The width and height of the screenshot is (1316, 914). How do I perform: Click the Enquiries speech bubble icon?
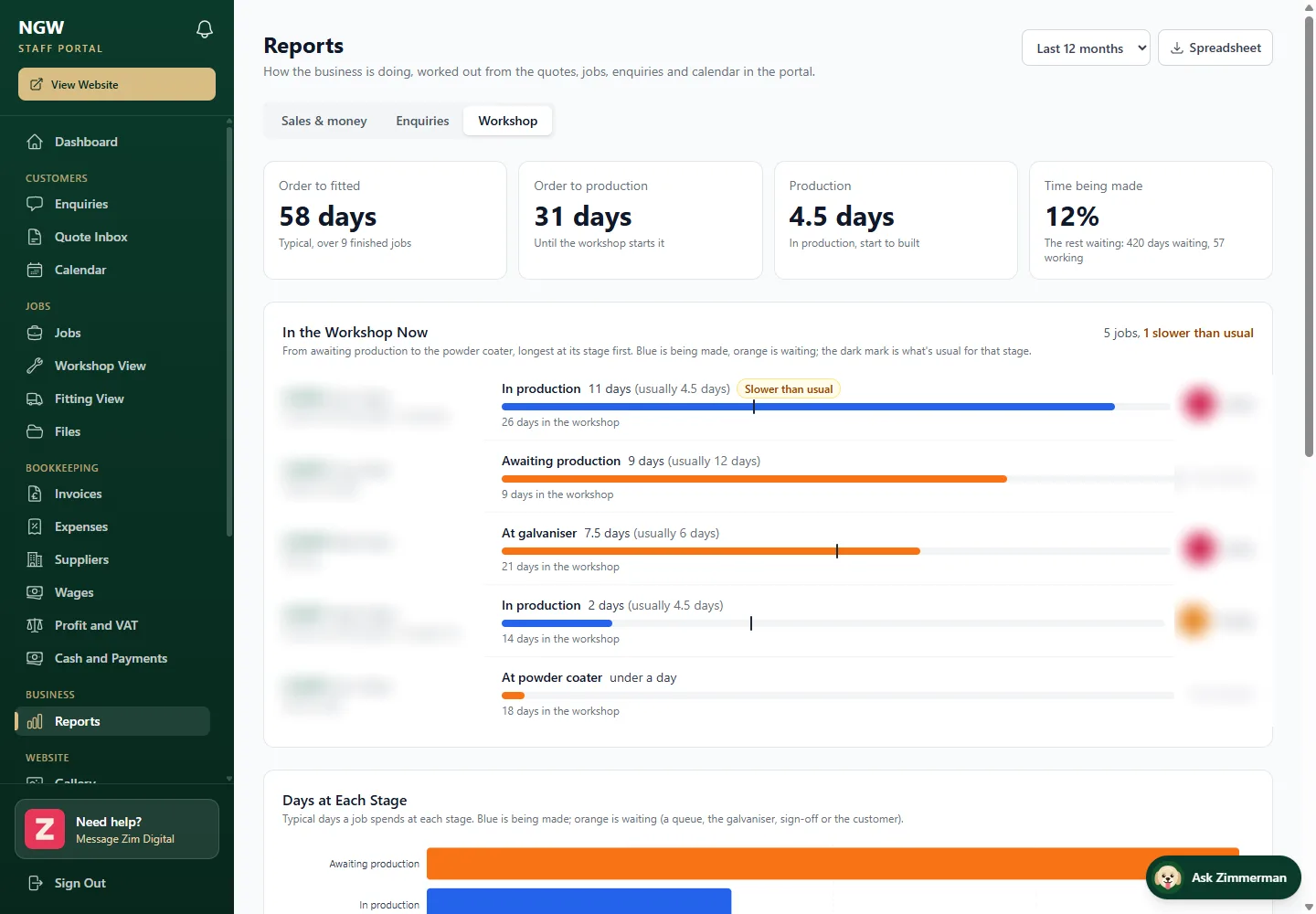[x=35, y=204]
